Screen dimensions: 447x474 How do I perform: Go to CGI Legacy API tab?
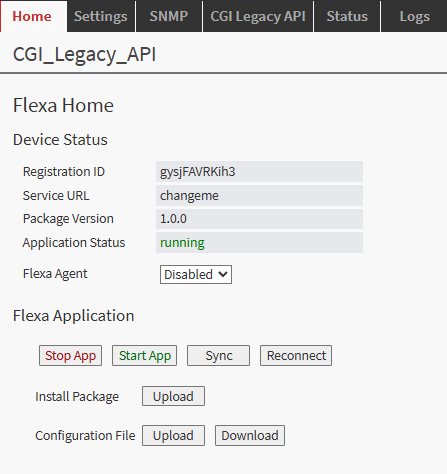coord(258,16)
